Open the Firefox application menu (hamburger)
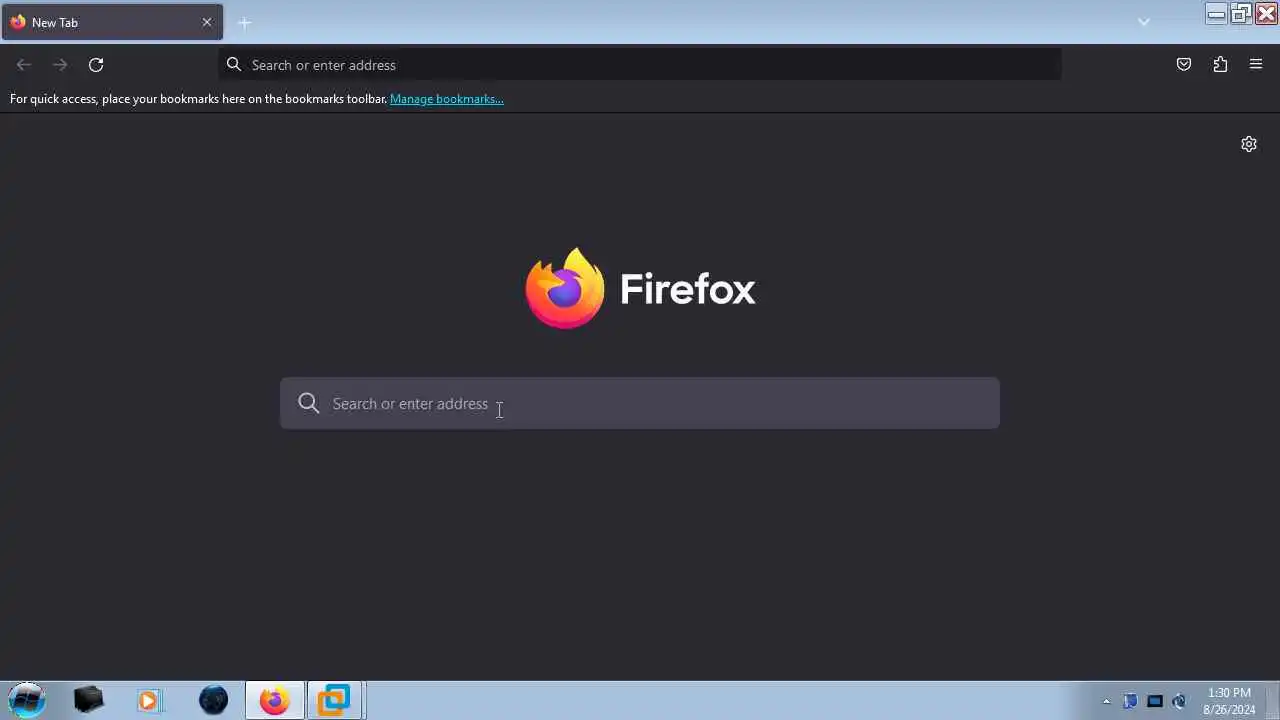1280x720 pixels. [x=1256, y=65]
